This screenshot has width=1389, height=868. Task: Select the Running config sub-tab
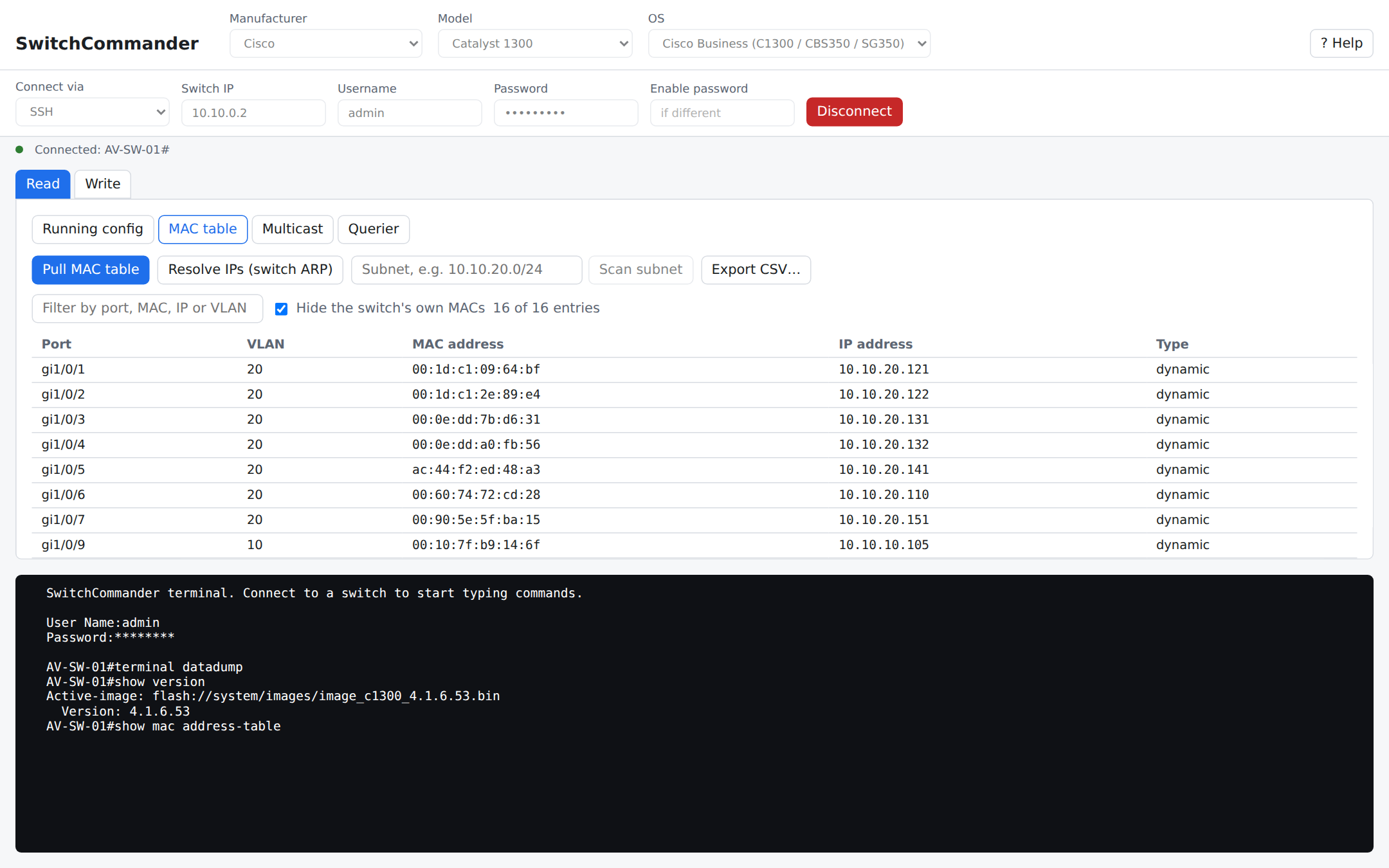click(x=93, y=230)
